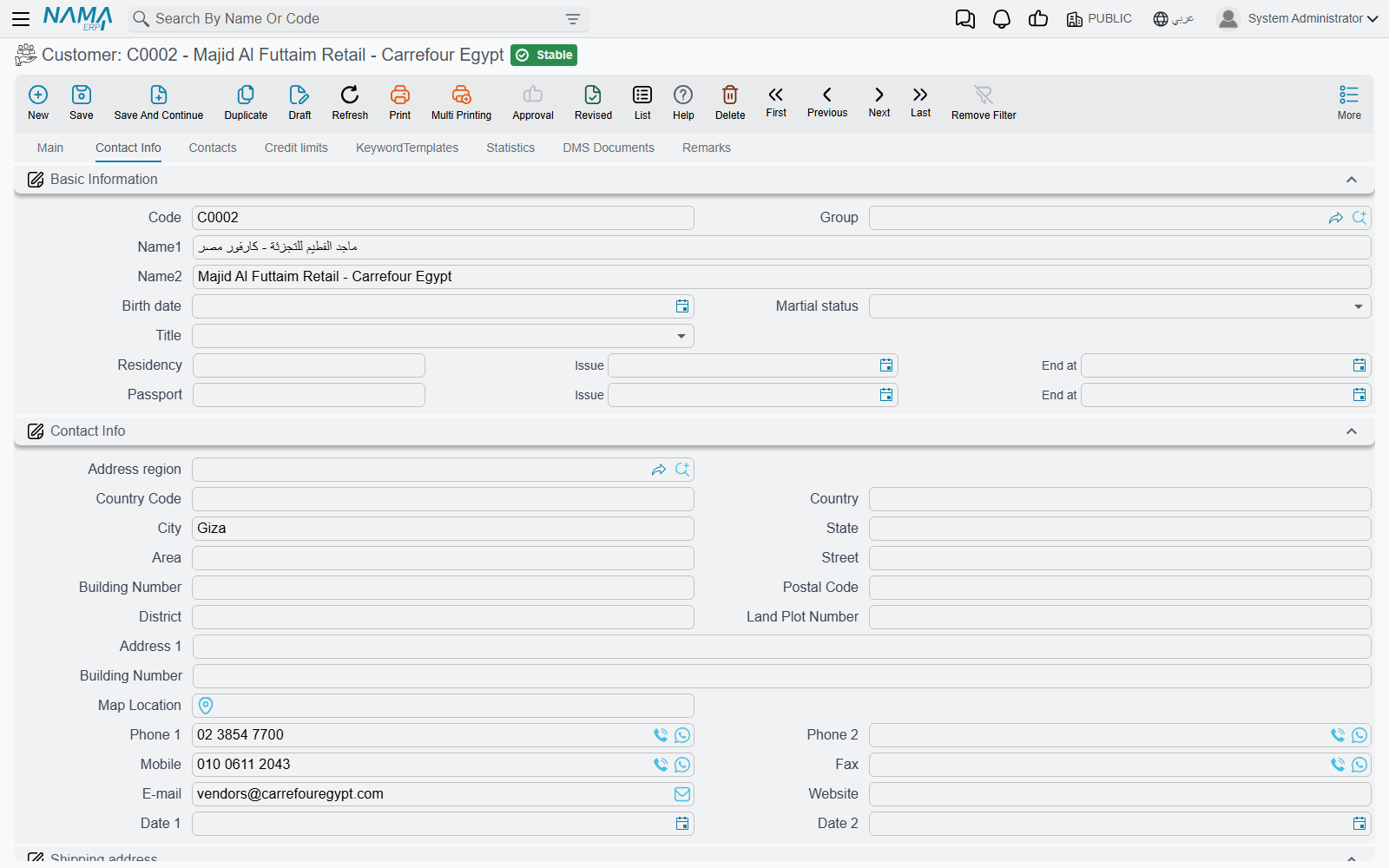Navigate to Address region linked record

coord(659,470)
